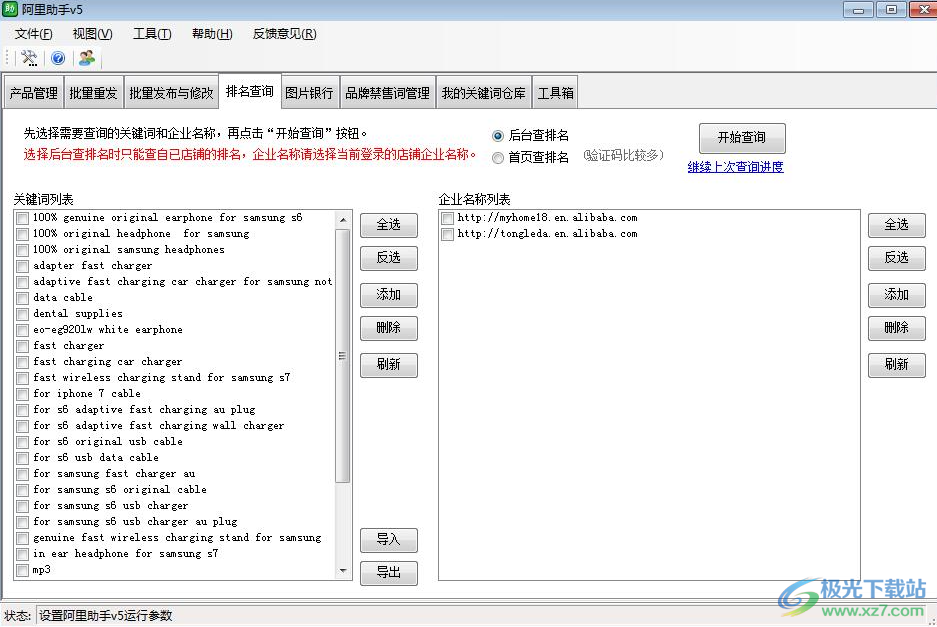This screenshot has height=627, width=937.
Task: Check 'eo-eg920lw white earphone' keyword
Action: [23, 330]
